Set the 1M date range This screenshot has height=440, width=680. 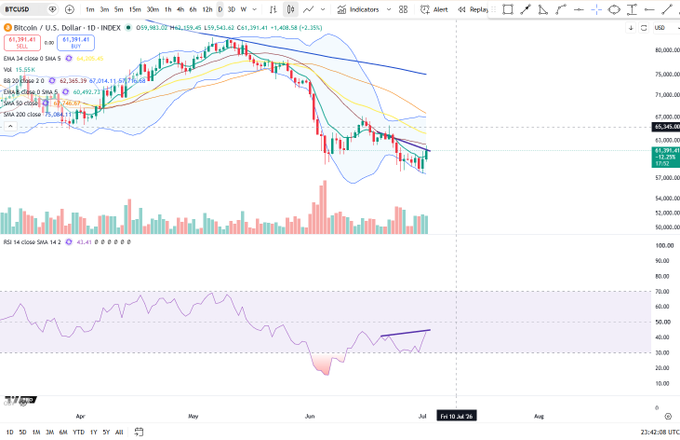coord(36,432)
